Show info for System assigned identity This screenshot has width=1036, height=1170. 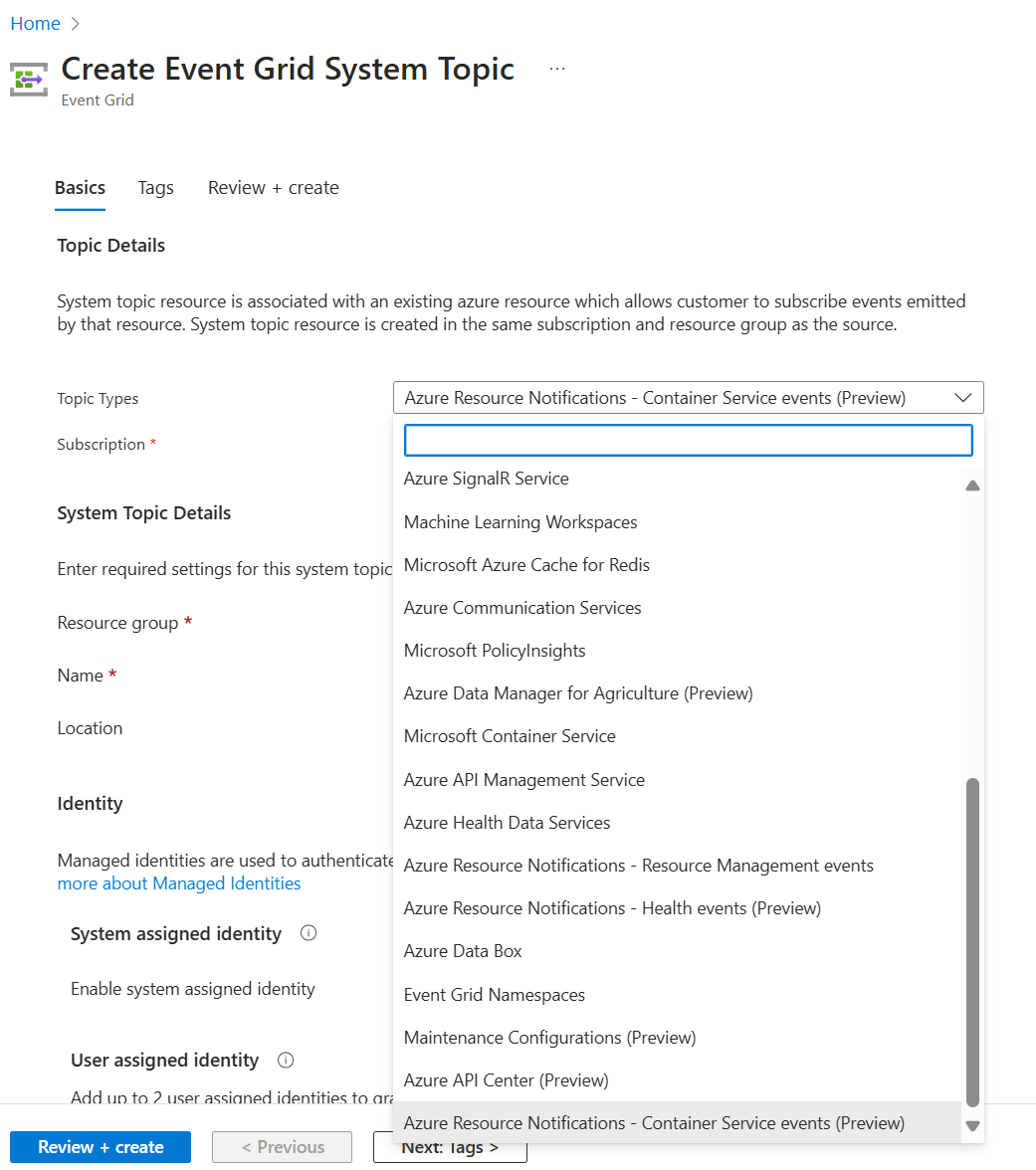(x=309, y=933)
